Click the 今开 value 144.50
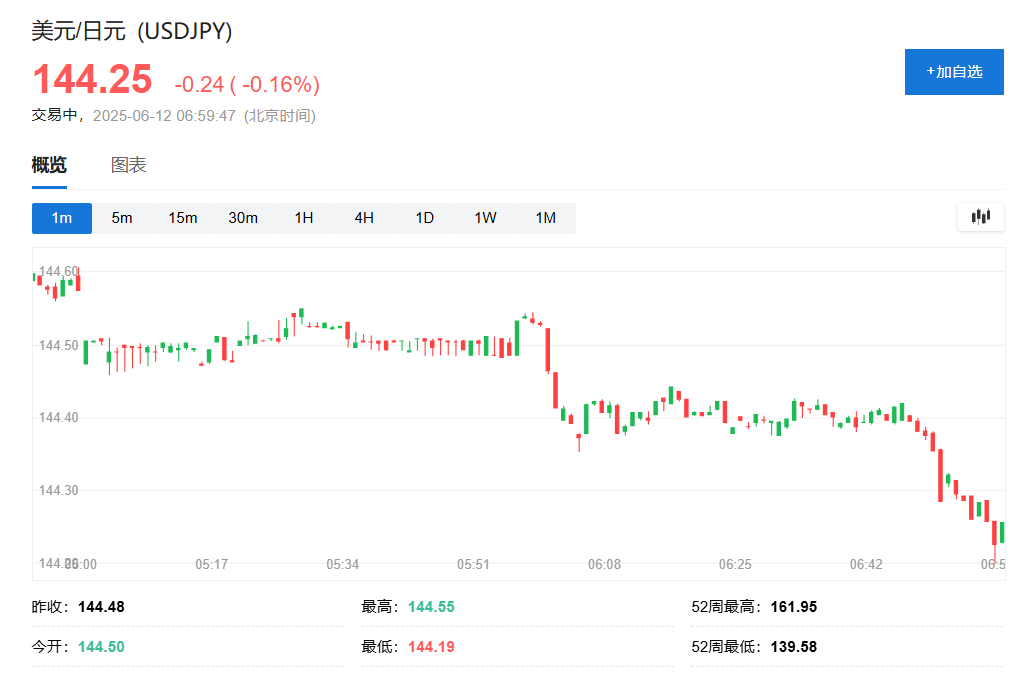 point(101,647)
